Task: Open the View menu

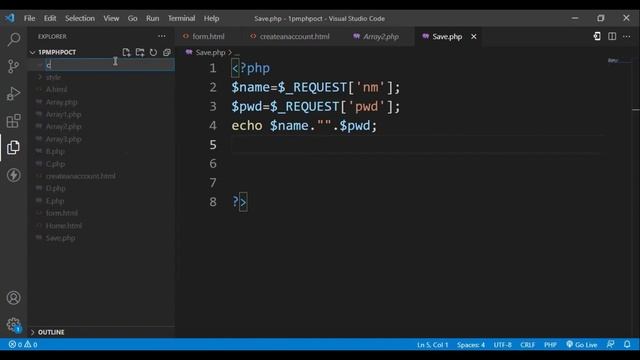Action: (x=111, y=18)
